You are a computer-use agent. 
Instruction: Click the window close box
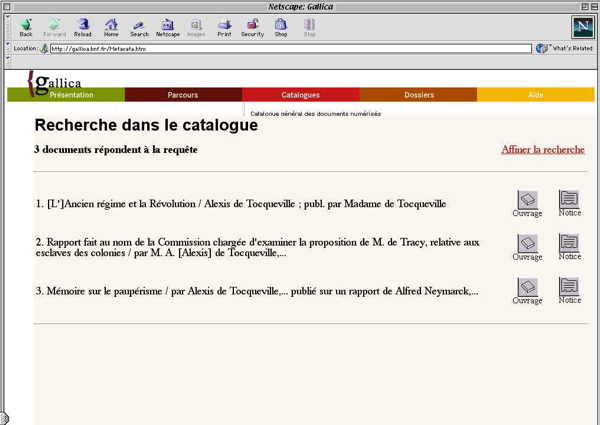(7, 7)
